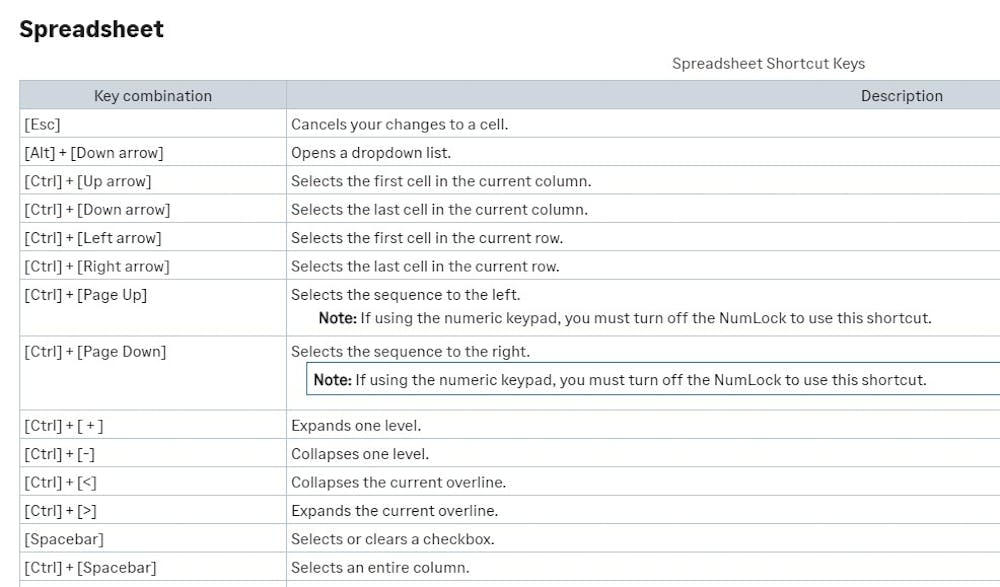Click 'Selects an entire column' description
The image size is (1000, 587).
(380, 568)
